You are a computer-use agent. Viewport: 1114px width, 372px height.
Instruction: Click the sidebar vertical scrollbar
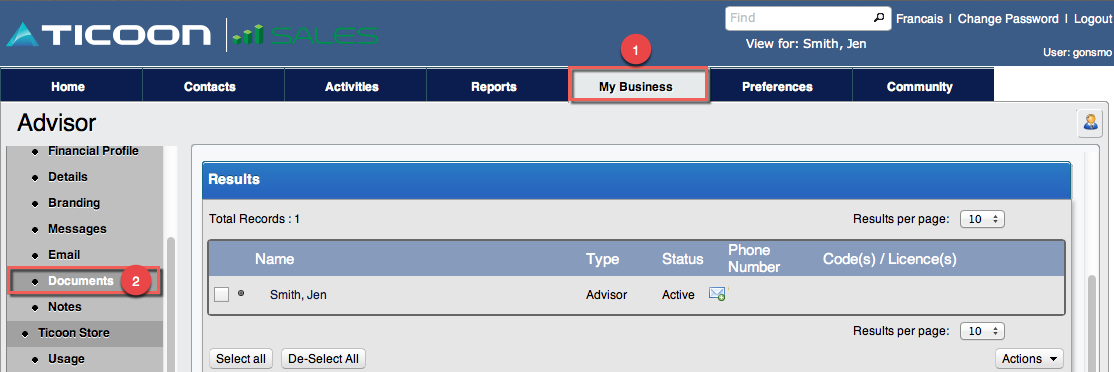pos(170,304)
